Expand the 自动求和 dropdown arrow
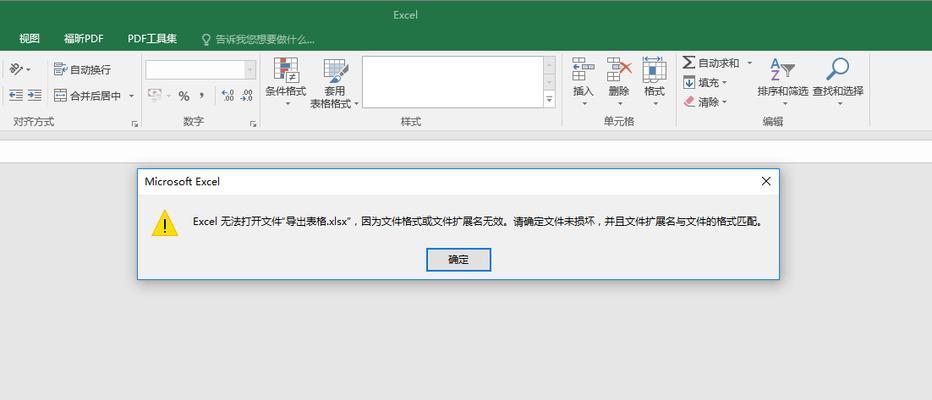932x400 pixels. 749,62
